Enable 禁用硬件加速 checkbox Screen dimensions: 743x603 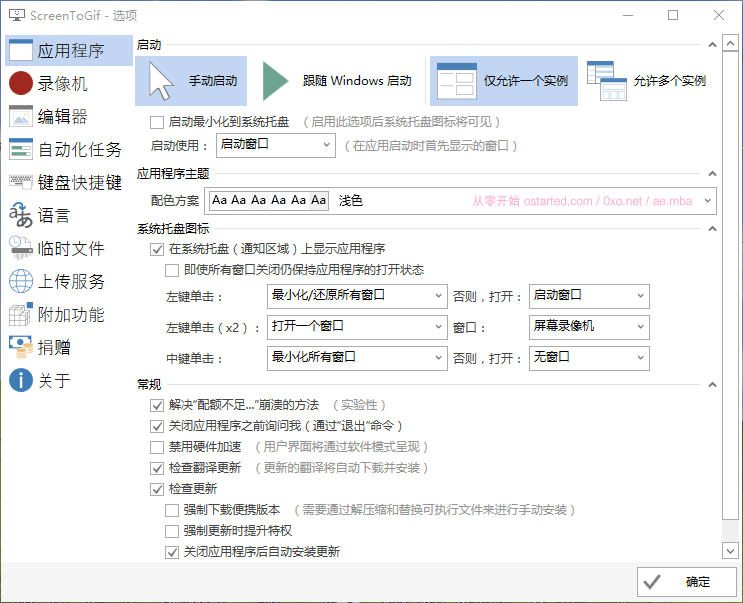[x=157, y=447]
